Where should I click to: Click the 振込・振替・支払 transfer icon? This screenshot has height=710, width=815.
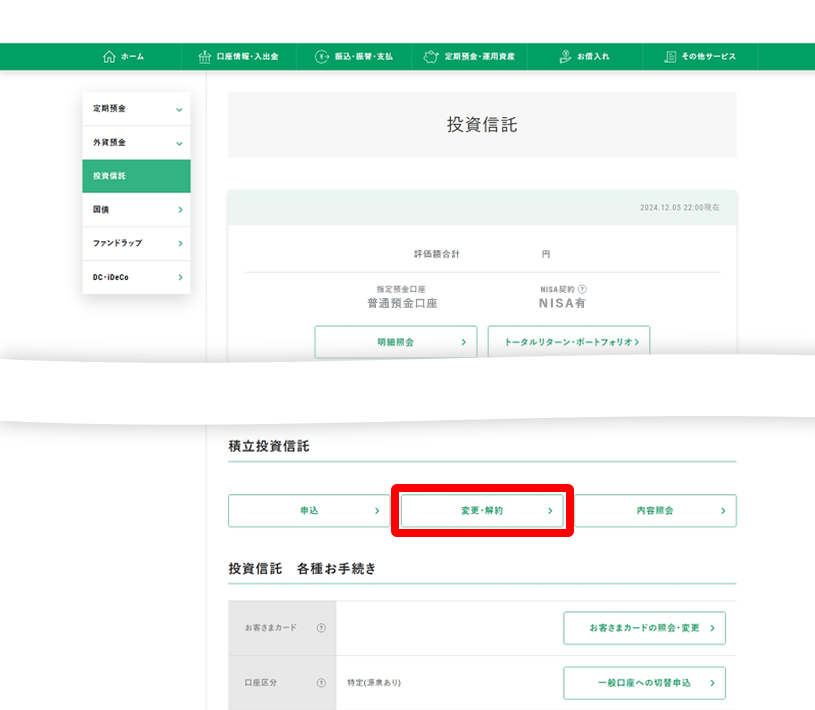(x=322, y=57)
